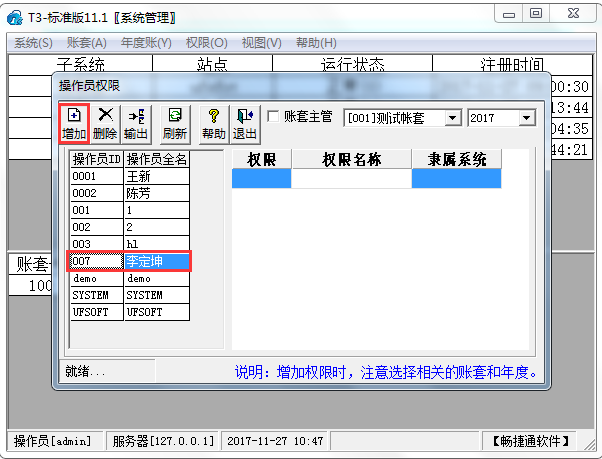Open the 年度账(Y) menu
The height and width of the screenshot is (459, 602).
pyautogui.click(x=146, y=43)
